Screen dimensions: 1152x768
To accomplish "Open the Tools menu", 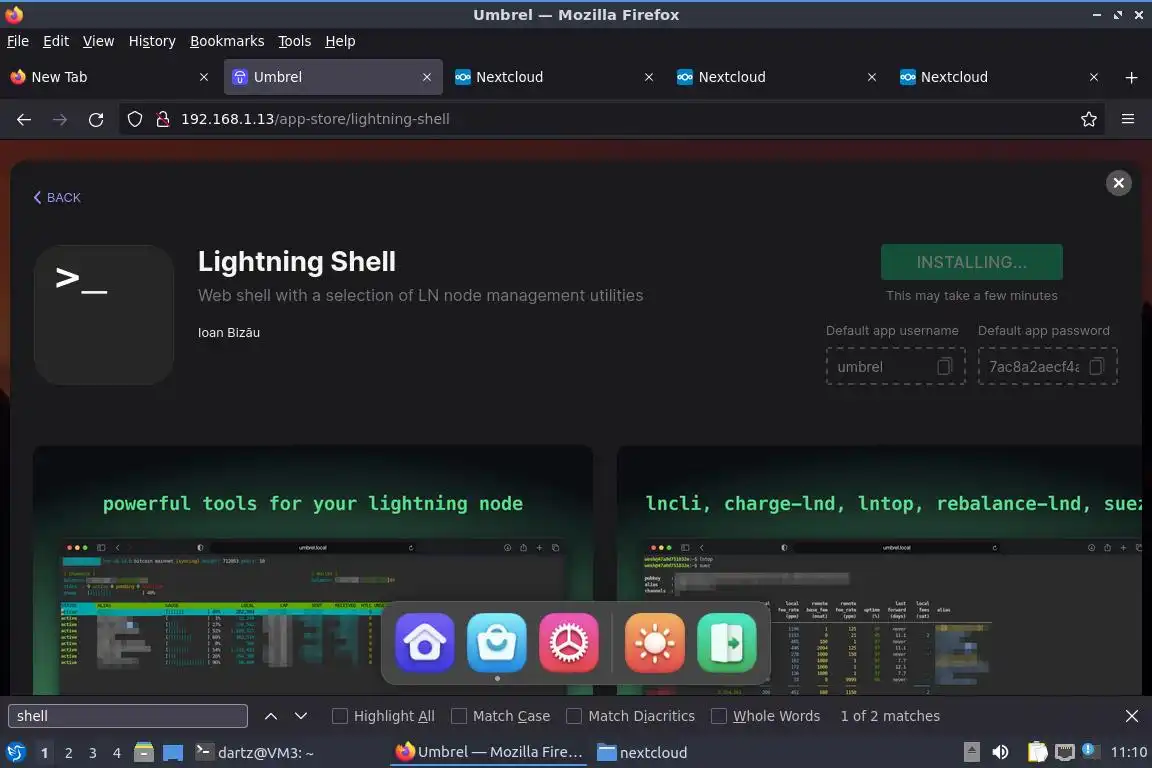I will [x=295, y=41].
